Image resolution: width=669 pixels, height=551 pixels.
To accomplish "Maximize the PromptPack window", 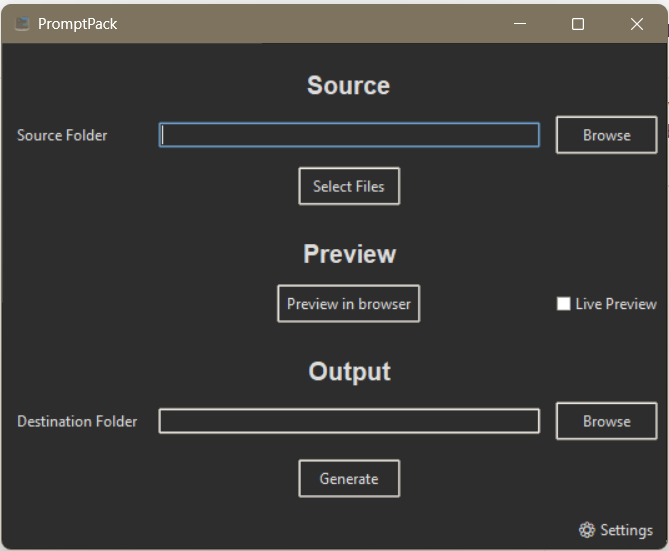I will pyautogui.click(x=578, y=24).
